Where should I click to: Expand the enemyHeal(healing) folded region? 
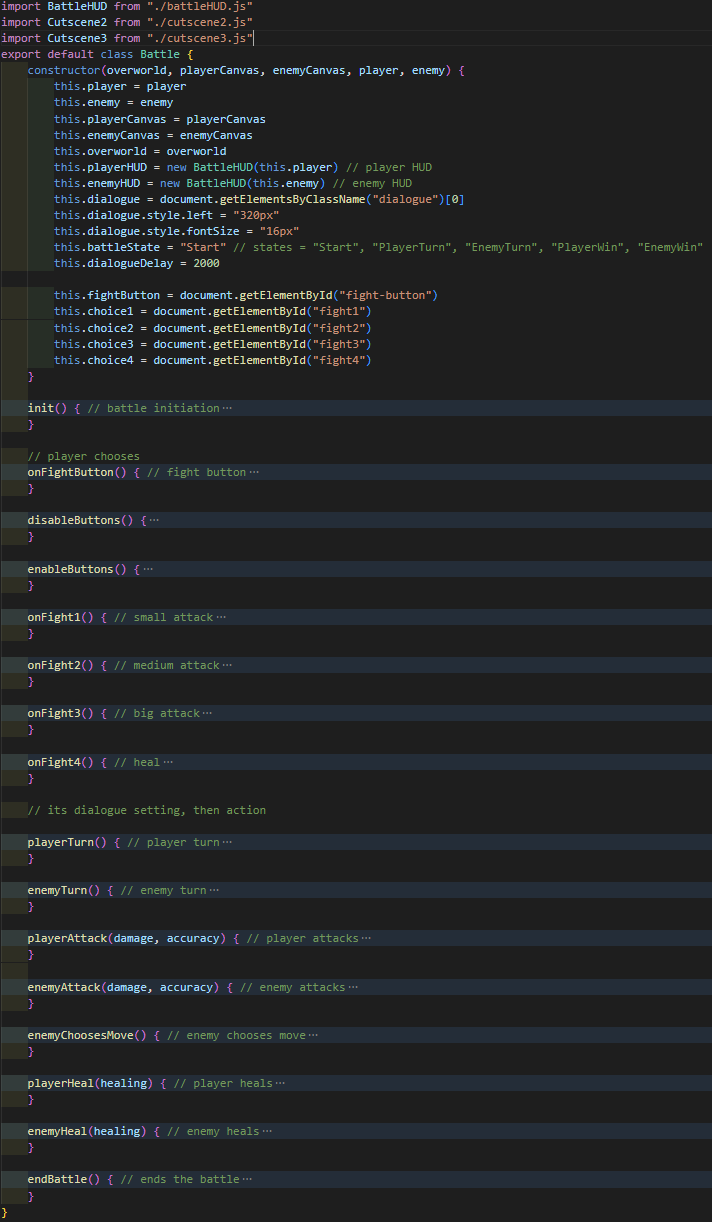coord(267,1131)
